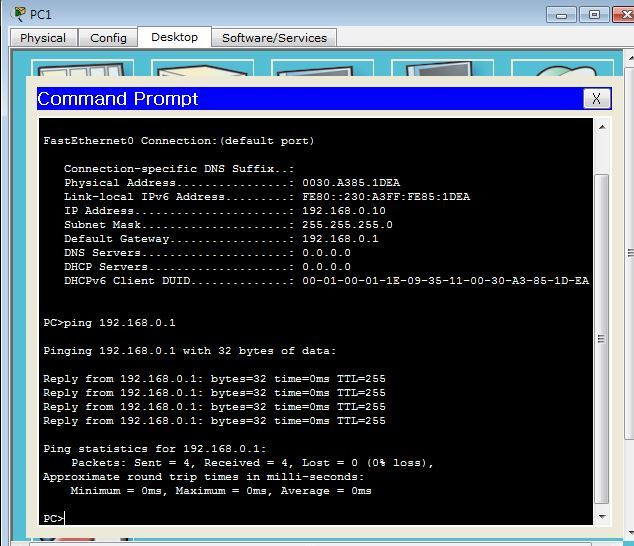Click the DNS Servers 0.0.0.0 line
Image resolution: width=634 pixels, height=546 pixels.
207,253
